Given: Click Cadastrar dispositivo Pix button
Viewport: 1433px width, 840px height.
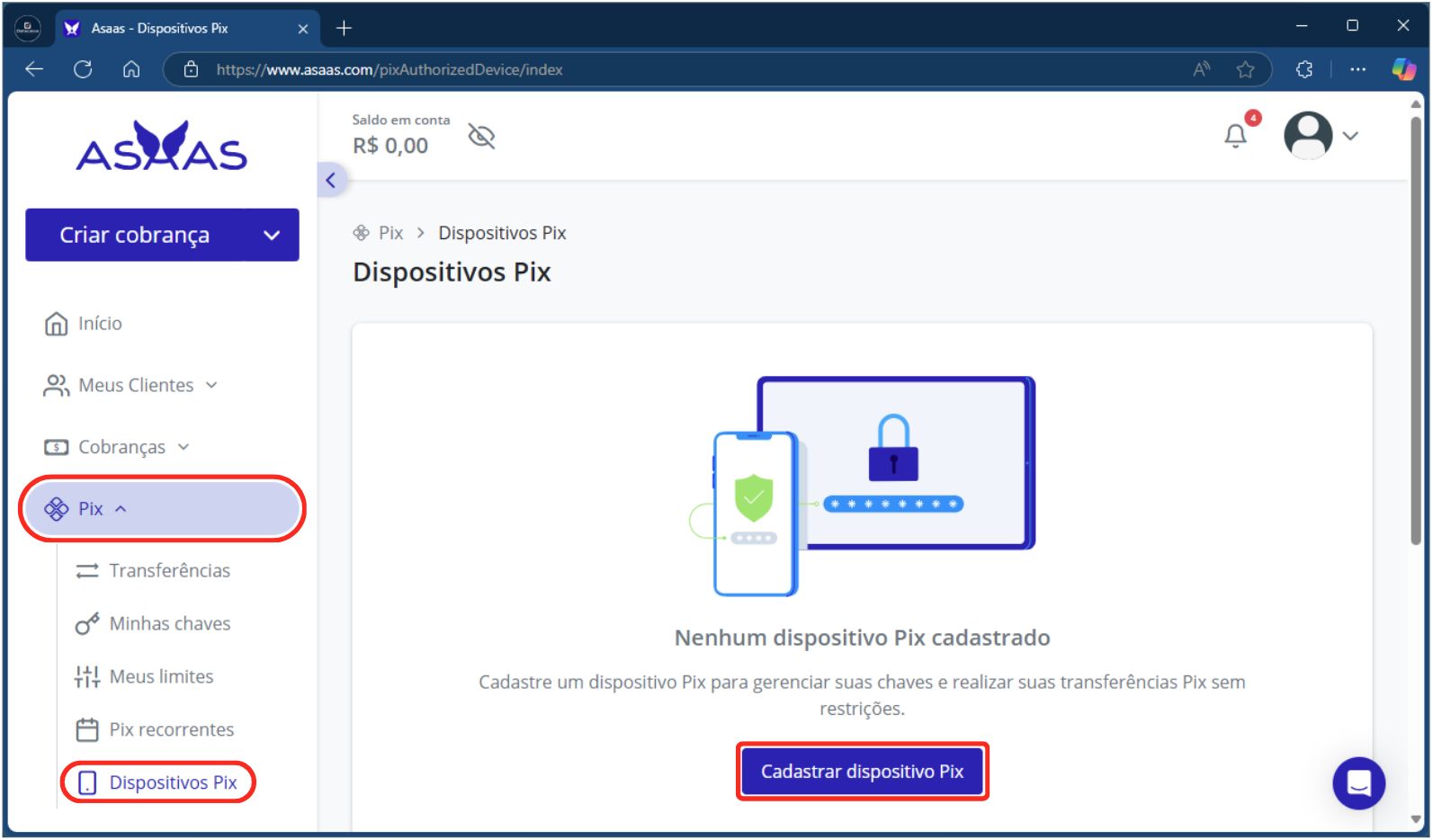Looking at the screenshot, I should (862, 772).
